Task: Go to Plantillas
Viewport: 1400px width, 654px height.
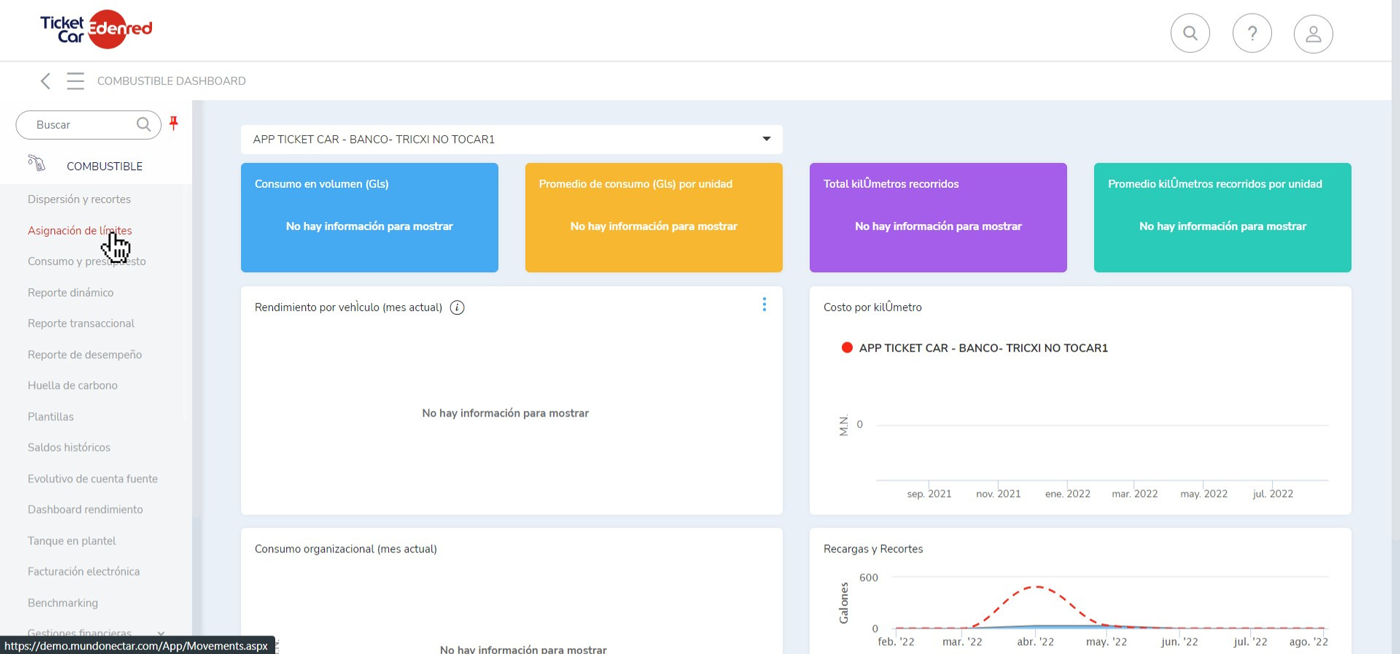Action: click(51, 417)
